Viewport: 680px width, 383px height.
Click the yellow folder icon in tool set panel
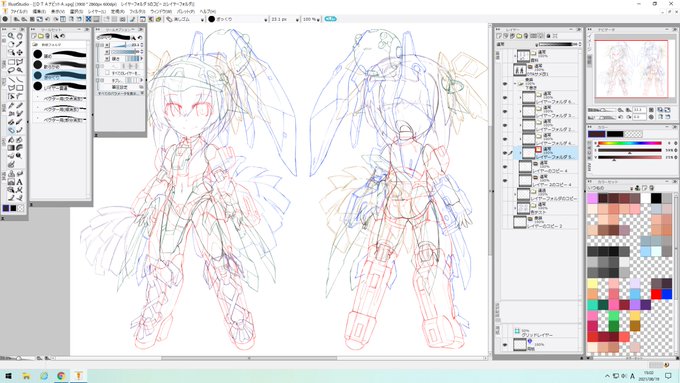[x=41, y=36]
